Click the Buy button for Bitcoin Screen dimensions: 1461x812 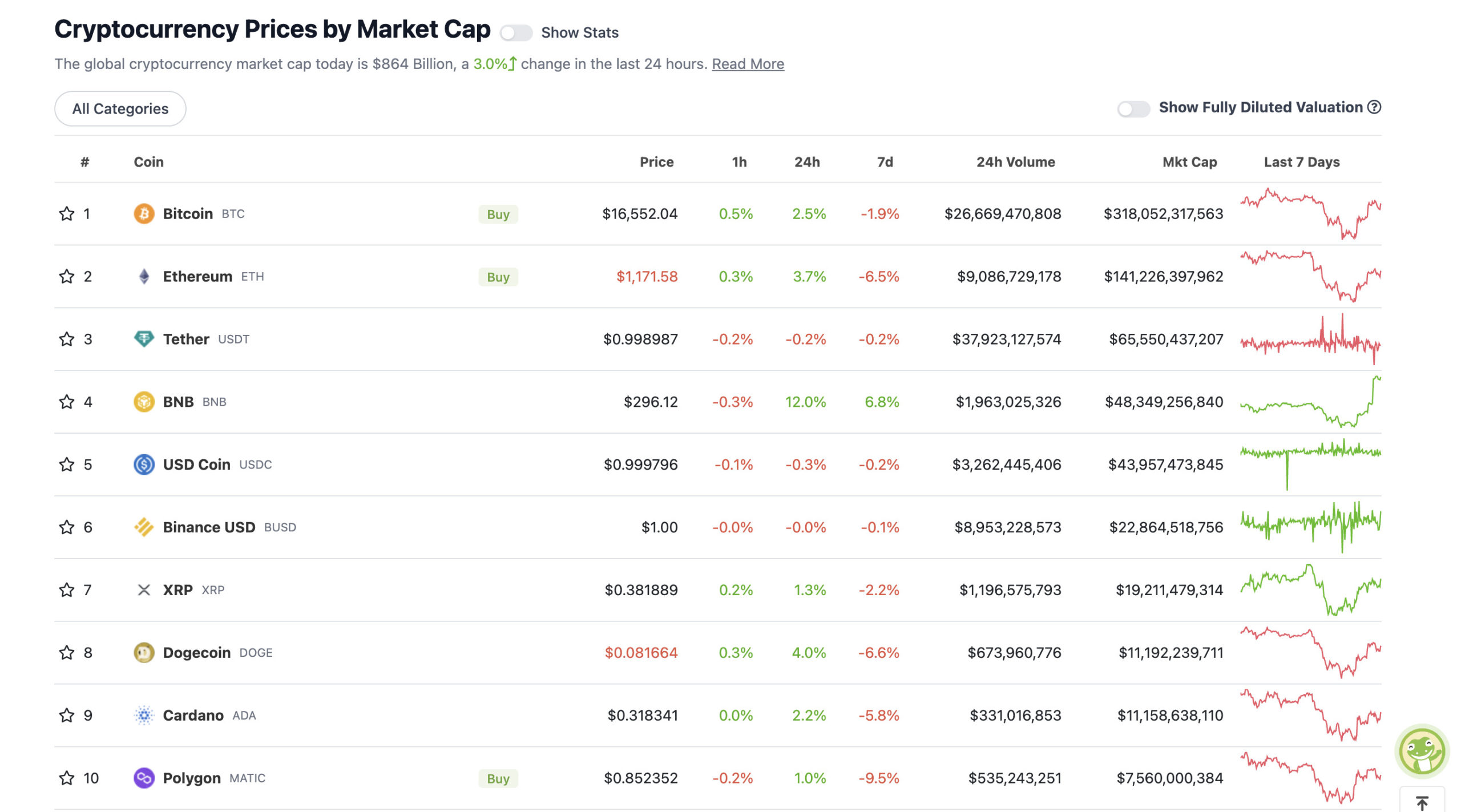pyautogui.click(x=498, y=215)
